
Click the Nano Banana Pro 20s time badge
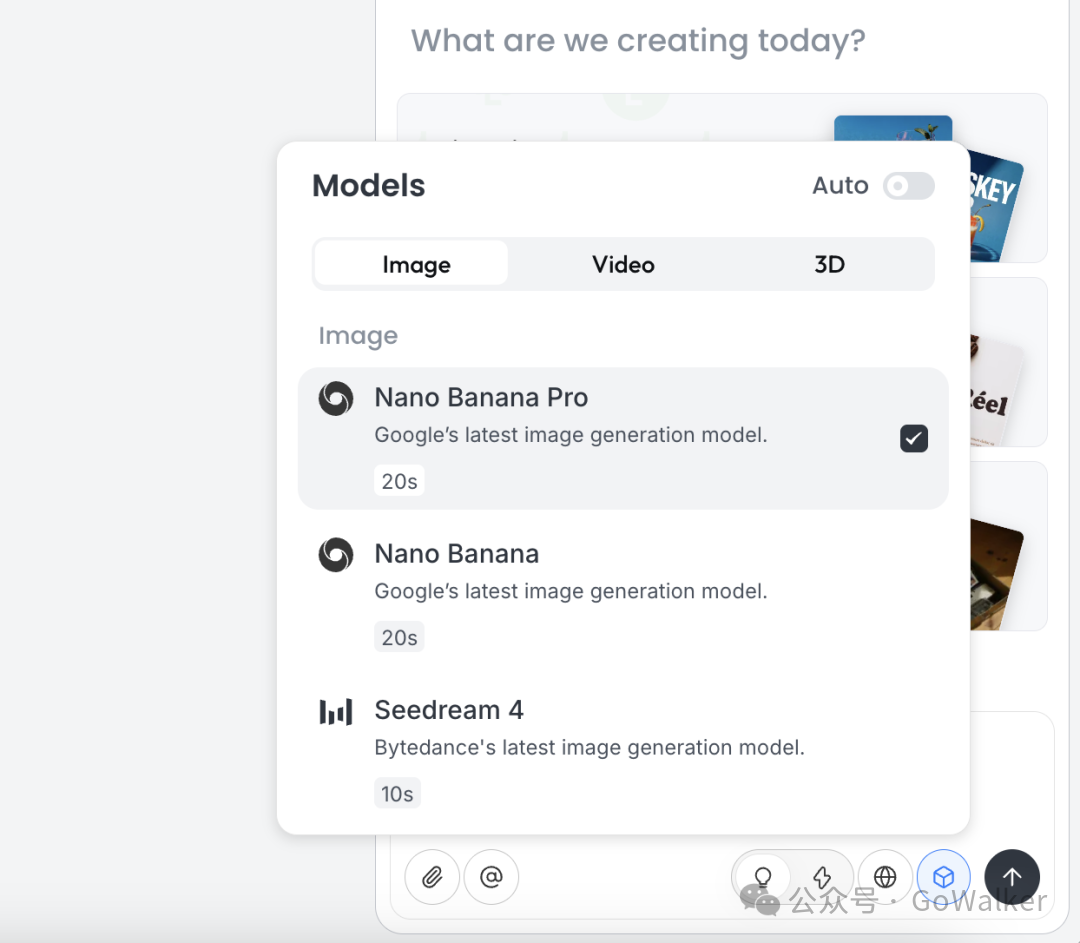399,481
